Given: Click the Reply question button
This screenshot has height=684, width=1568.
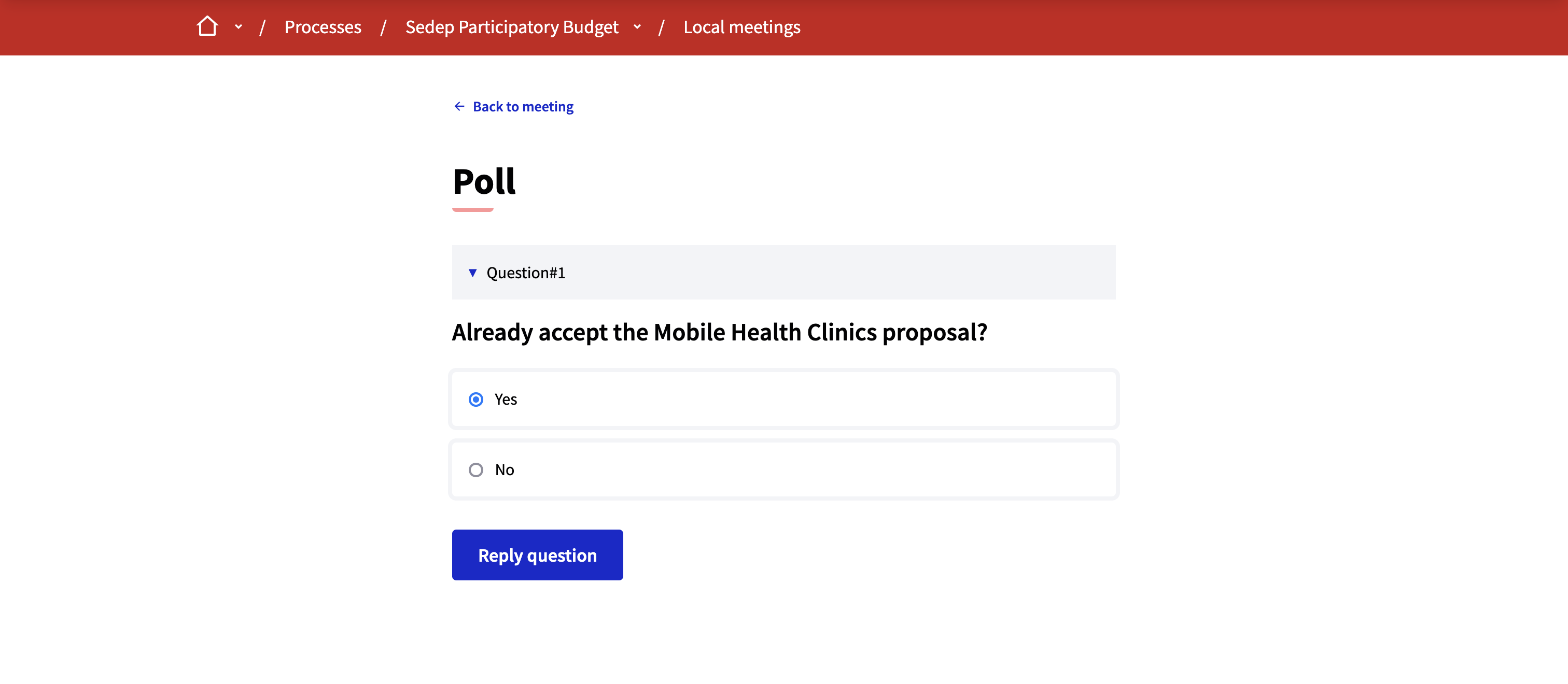Looking at the screenshot, I should (x=538, y=554).
